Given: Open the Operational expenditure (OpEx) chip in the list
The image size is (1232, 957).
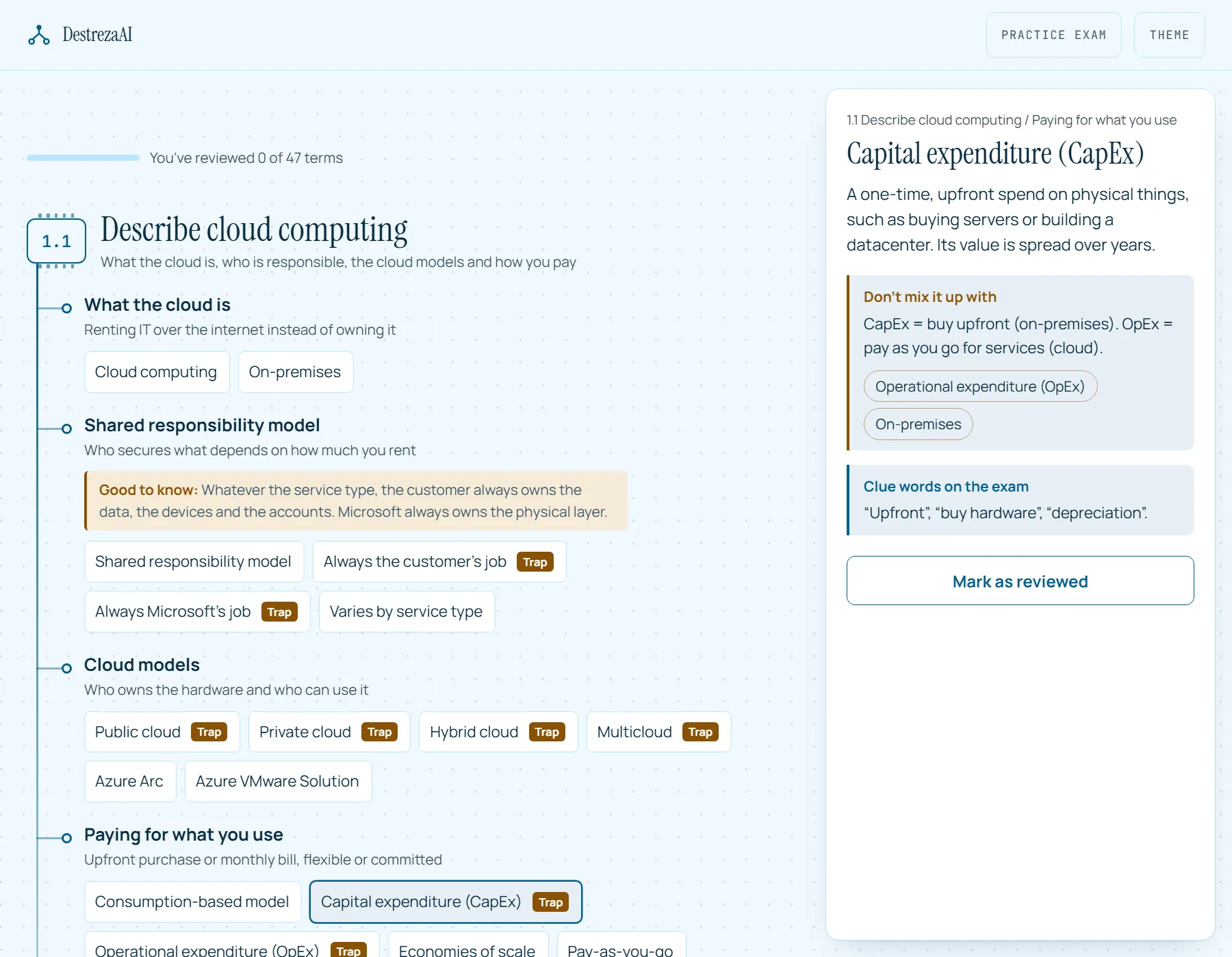Looking at the screenshot, I should 231,945.
